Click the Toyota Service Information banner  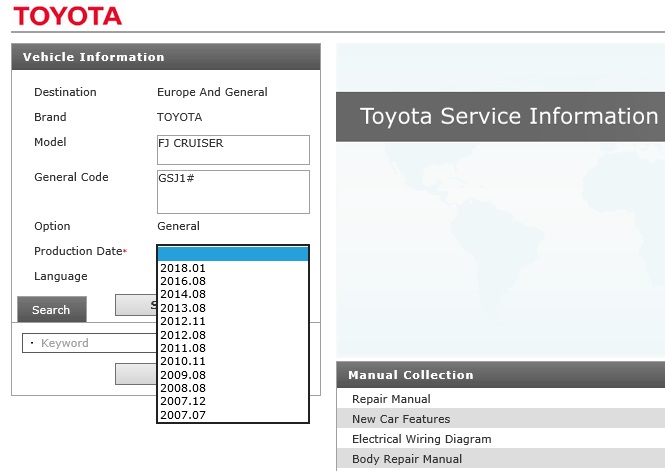(500, 116)
